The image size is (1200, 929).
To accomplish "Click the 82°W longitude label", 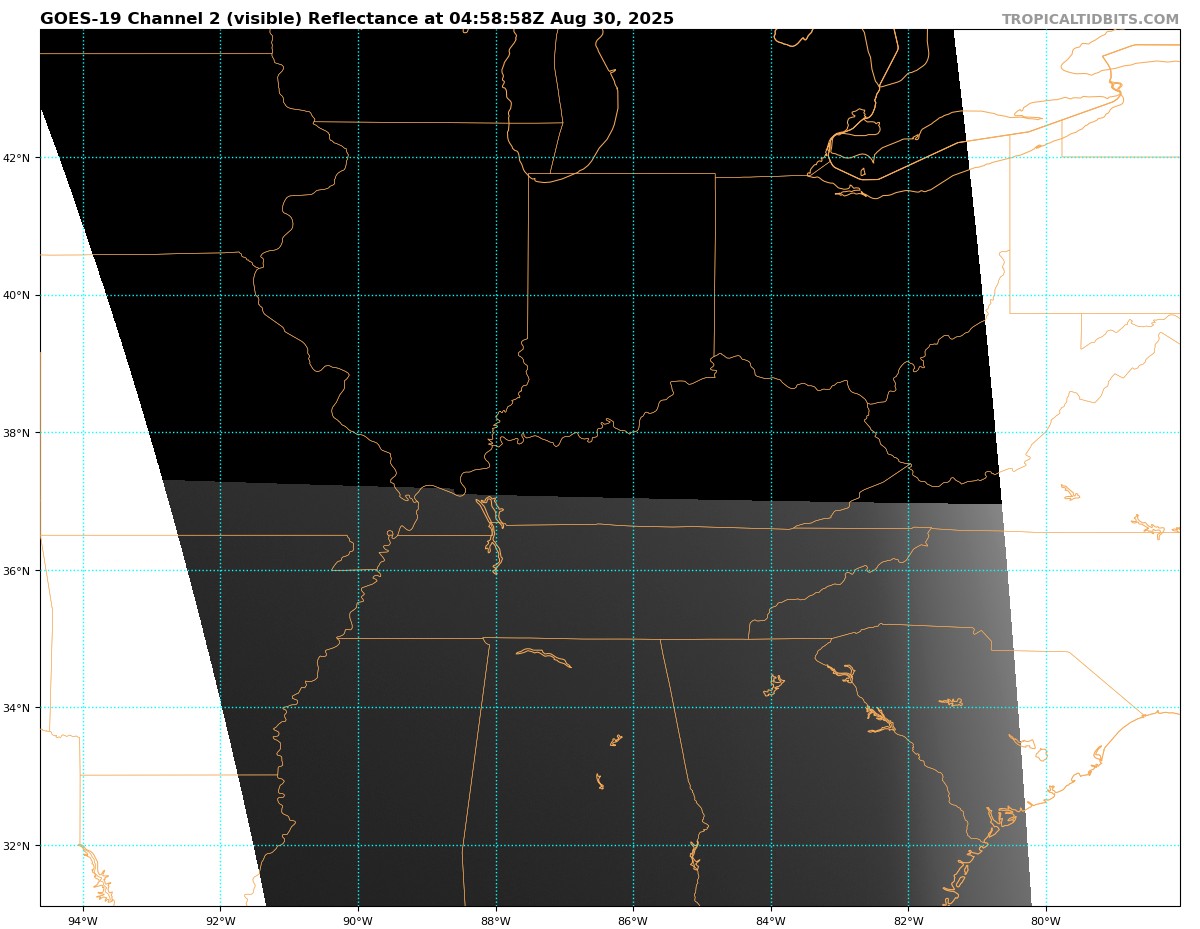I will tap(908, 921).
